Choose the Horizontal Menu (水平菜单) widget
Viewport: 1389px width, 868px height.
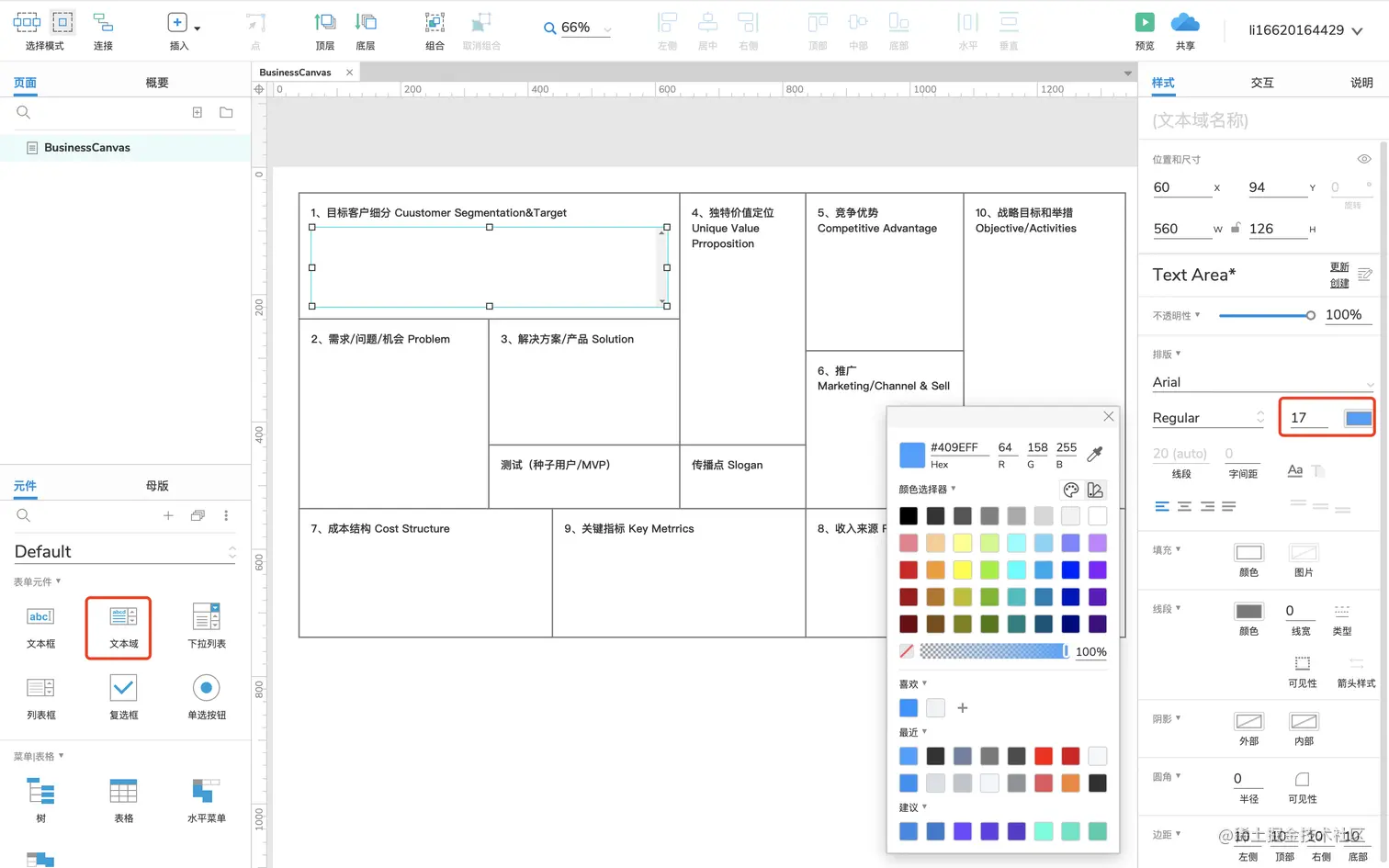207,800
